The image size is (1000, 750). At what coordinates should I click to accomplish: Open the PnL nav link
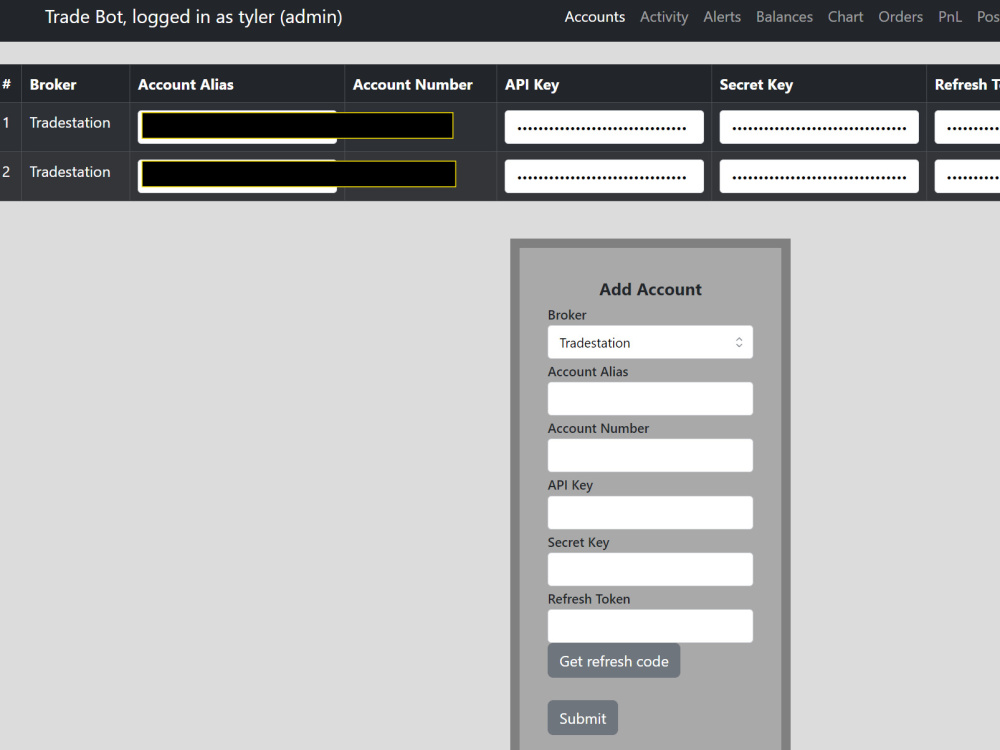coord(950,17)
